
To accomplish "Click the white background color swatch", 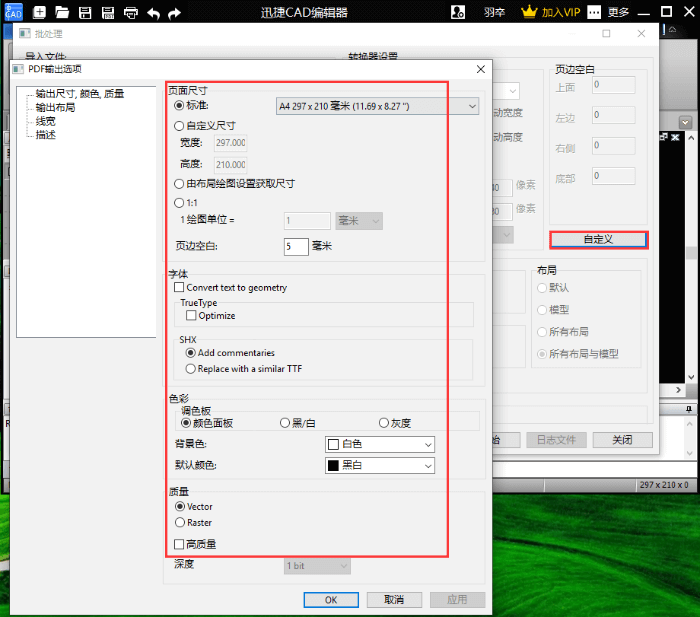I will tap(333, 444).
